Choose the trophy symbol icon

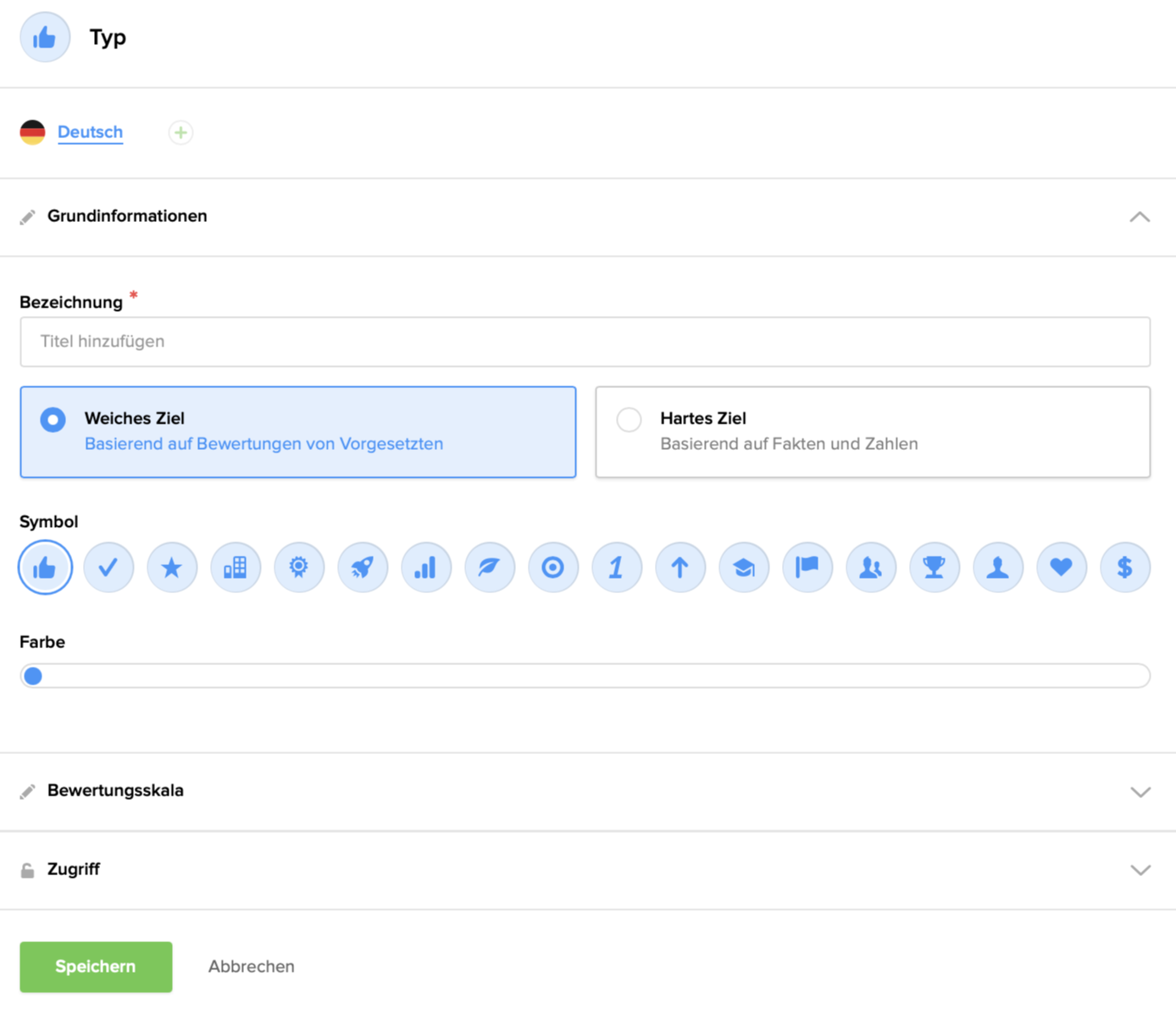[x=934, y=567]
